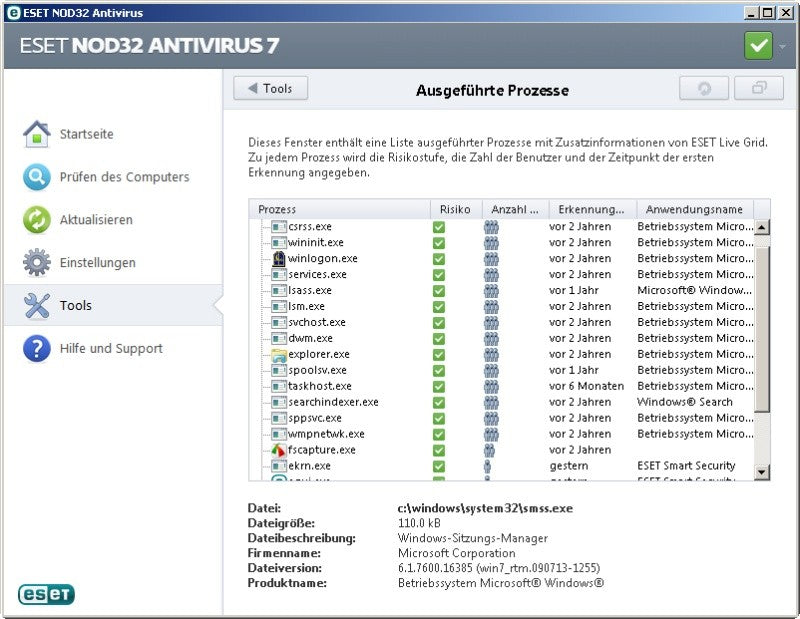Click the open-in-new-window button in the header

[x=759, y=89]
